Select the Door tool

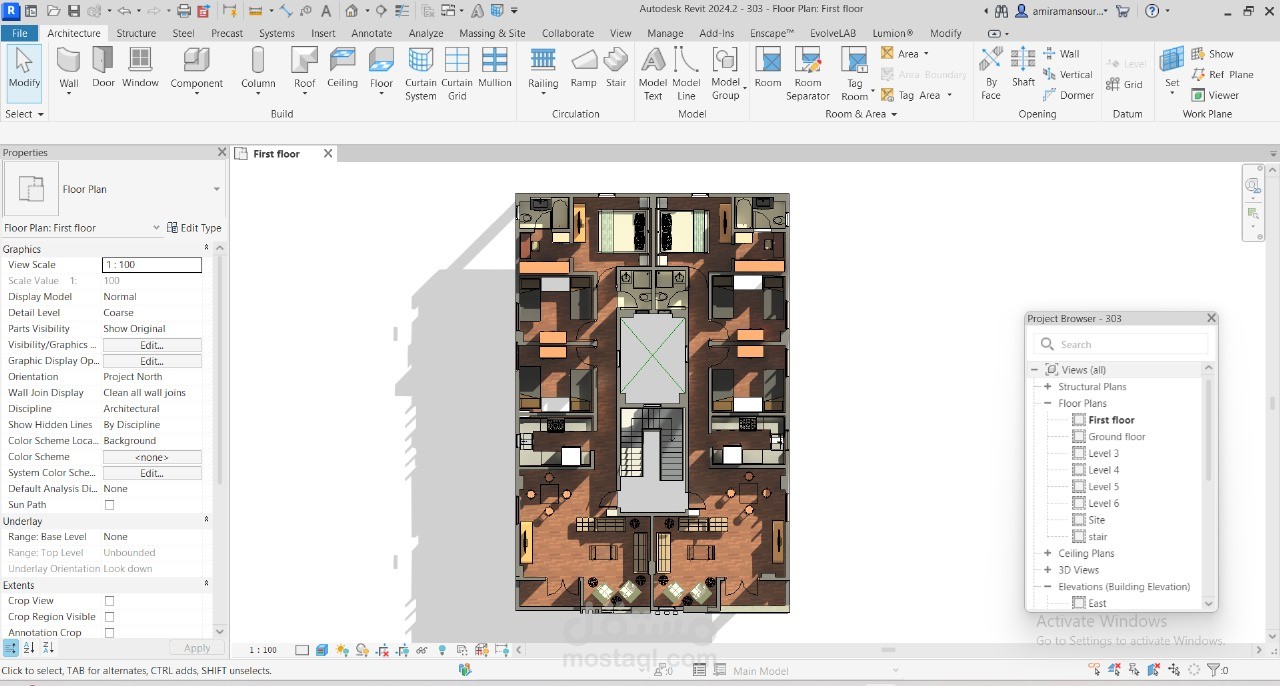click(x=103, y=68)
